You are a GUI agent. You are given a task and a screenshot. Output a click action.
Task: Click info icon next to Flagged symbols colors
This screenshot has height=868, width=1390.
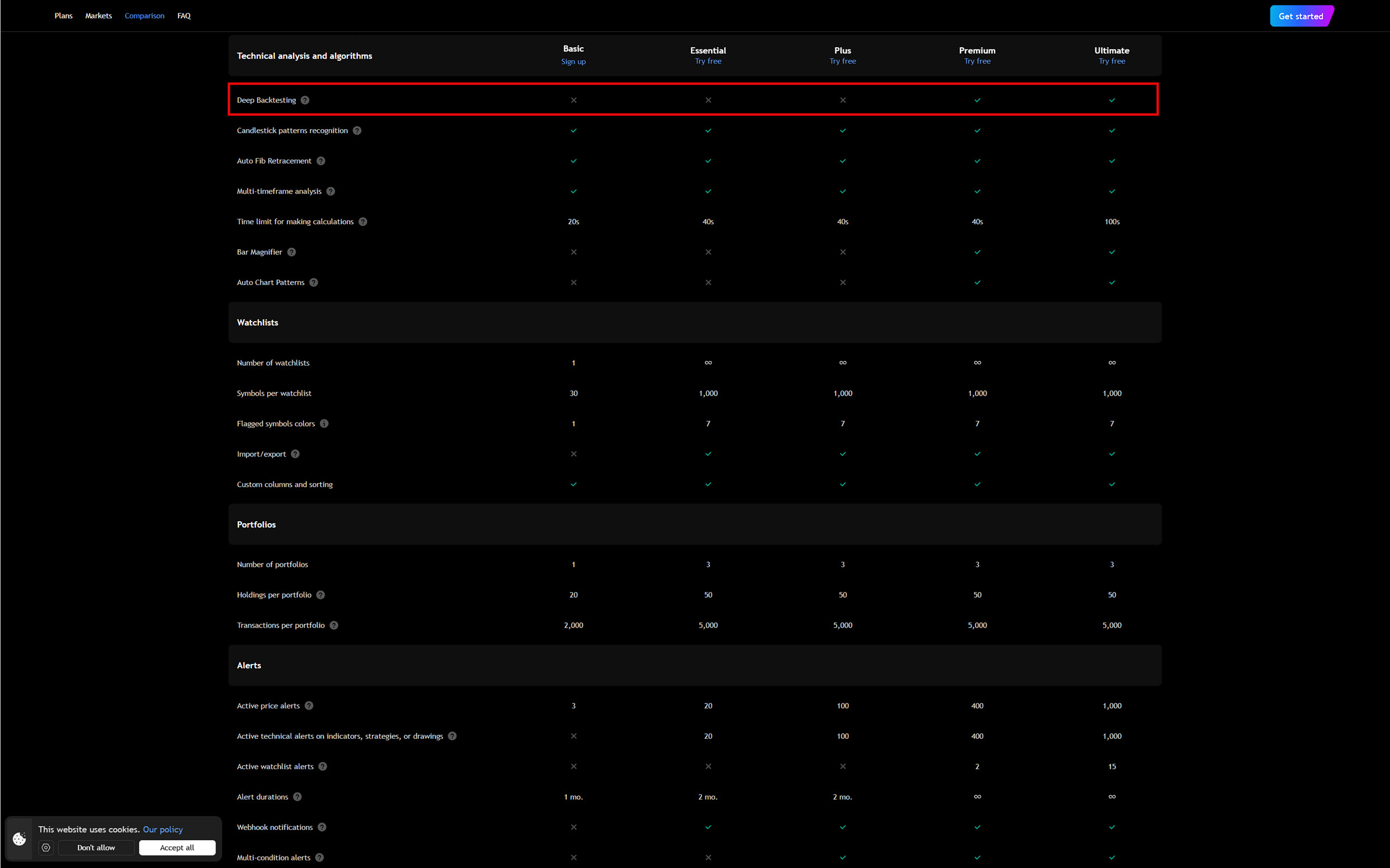tap(324, 423)
